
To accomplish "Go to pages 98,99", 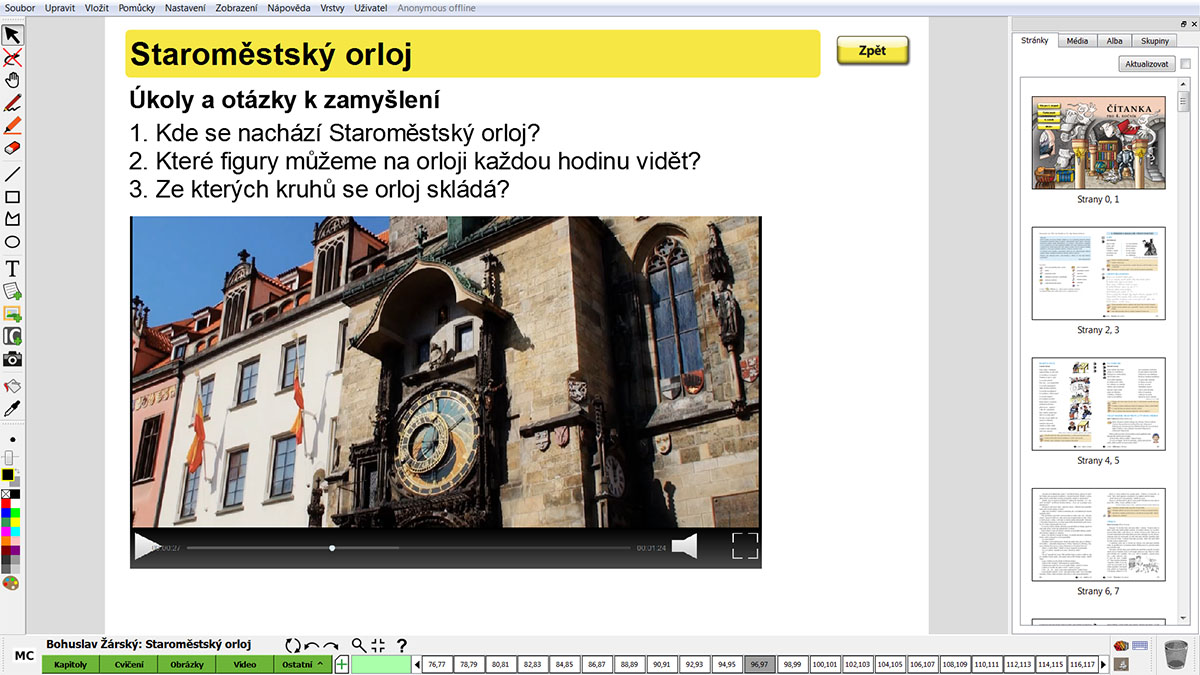I will (x=792, y=664).
